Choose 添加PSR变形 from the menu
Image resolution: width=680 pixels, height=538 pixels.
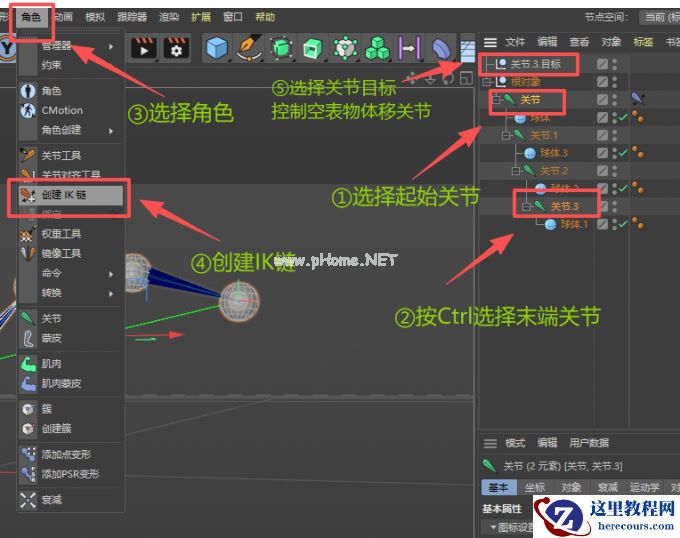coord(71,474)
